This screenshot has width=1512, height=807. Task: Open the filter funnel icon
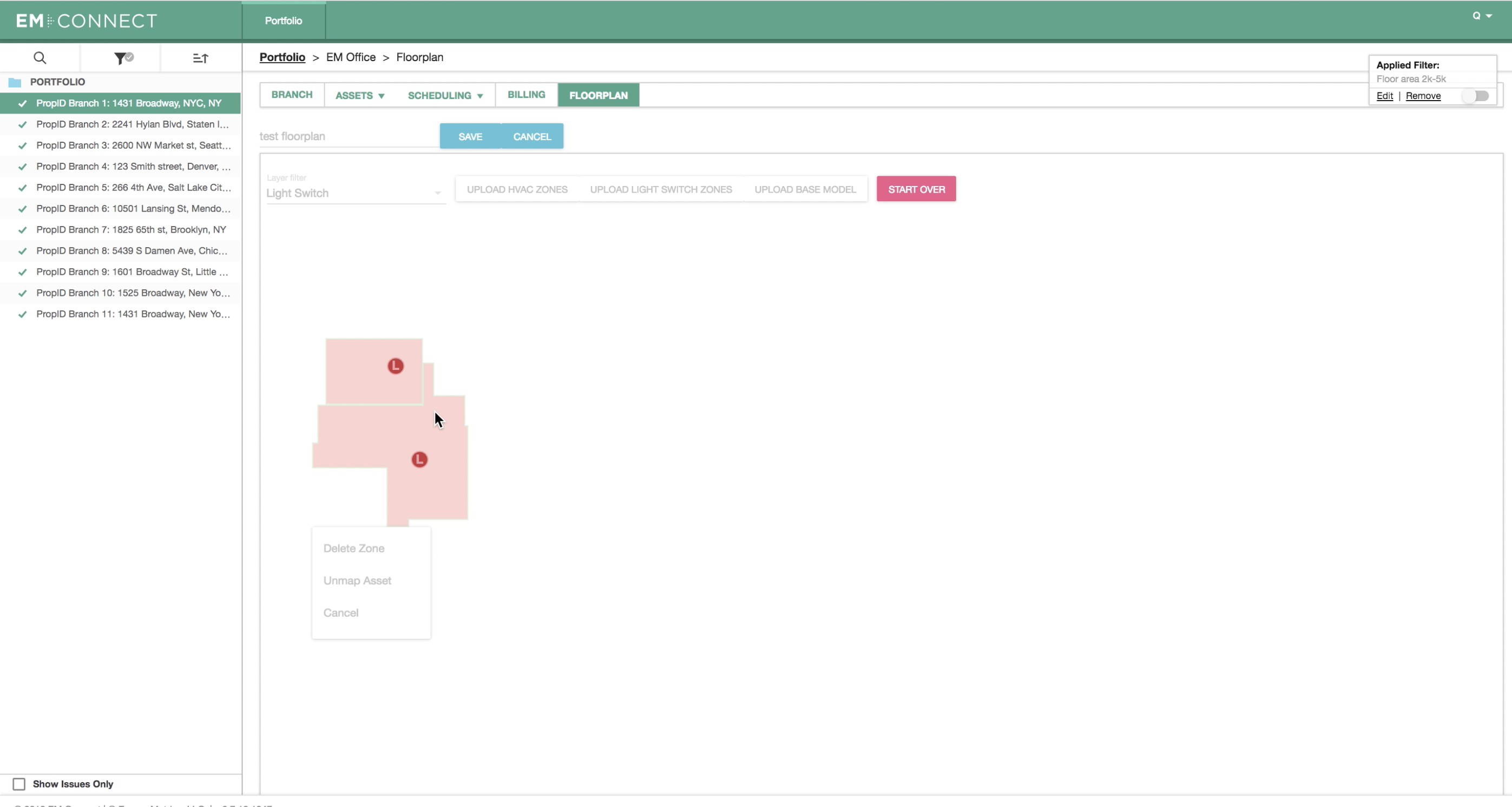pyautogui.click(x=123, y=58)
